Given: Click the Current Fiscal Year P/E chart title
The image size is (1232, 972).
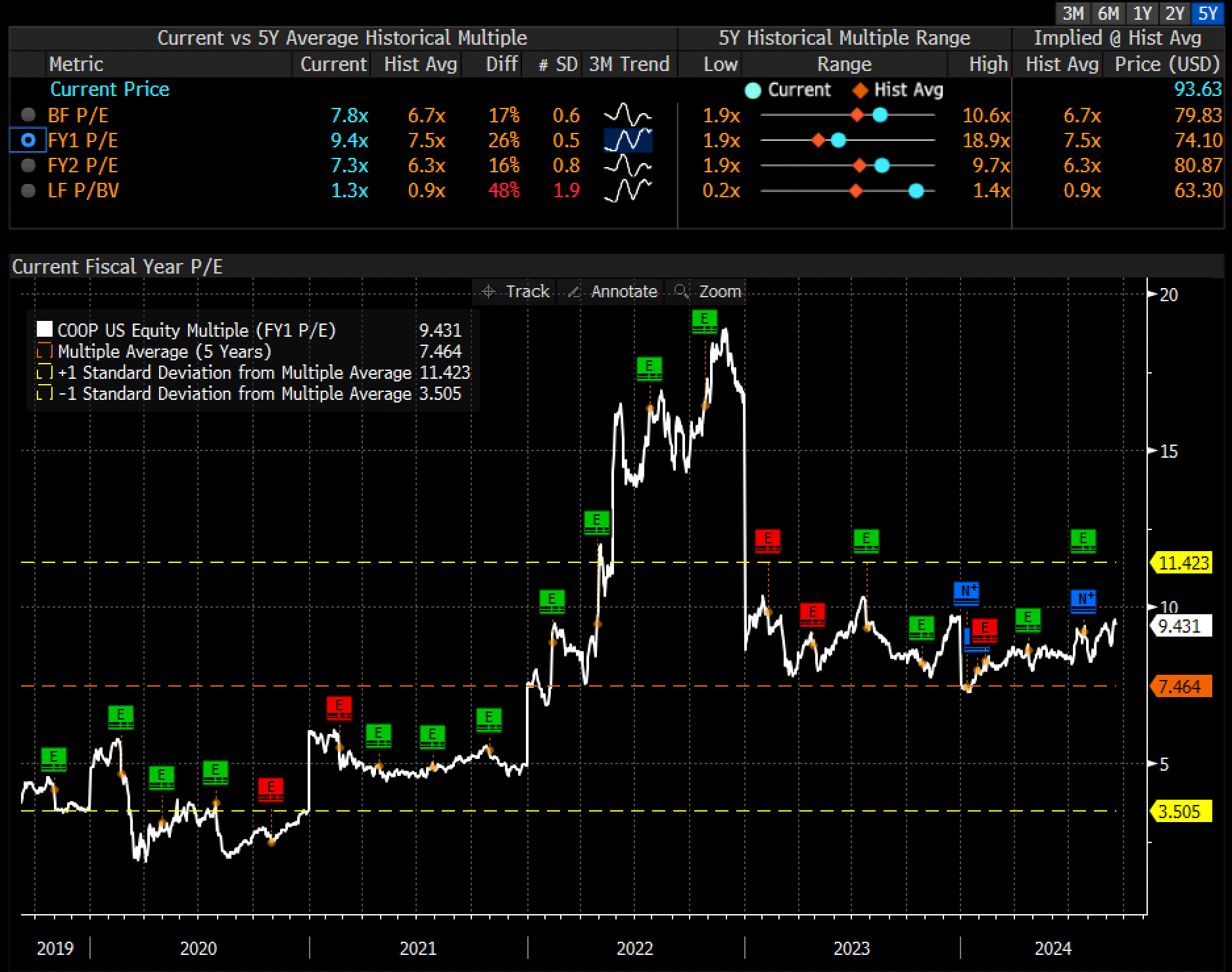Looking at the screenshot, I should pyautogui.click(x=117, y=266).
